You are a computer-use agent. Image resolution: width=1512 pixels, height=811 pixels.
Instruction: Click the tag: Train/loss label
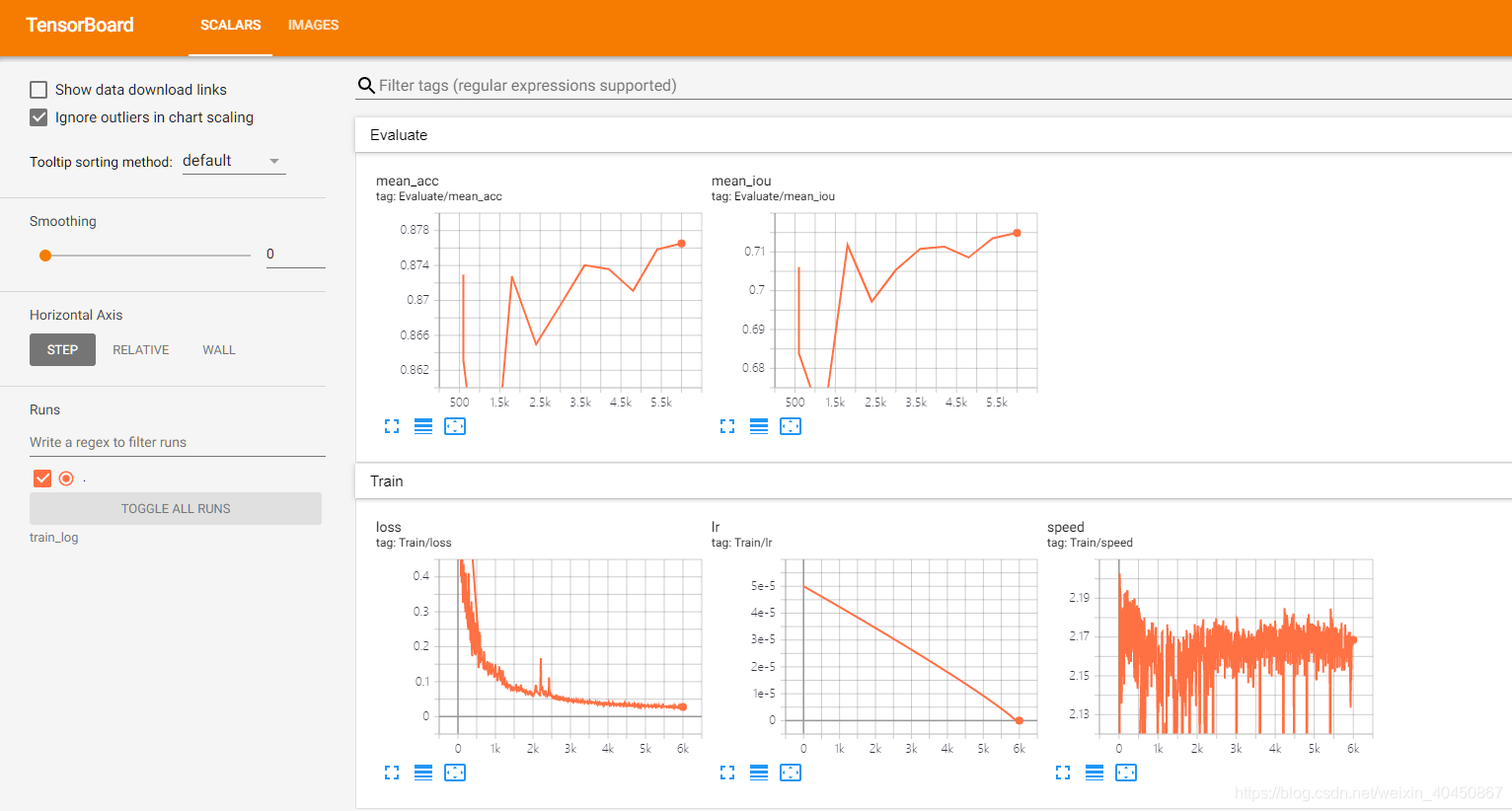point(414,543)
